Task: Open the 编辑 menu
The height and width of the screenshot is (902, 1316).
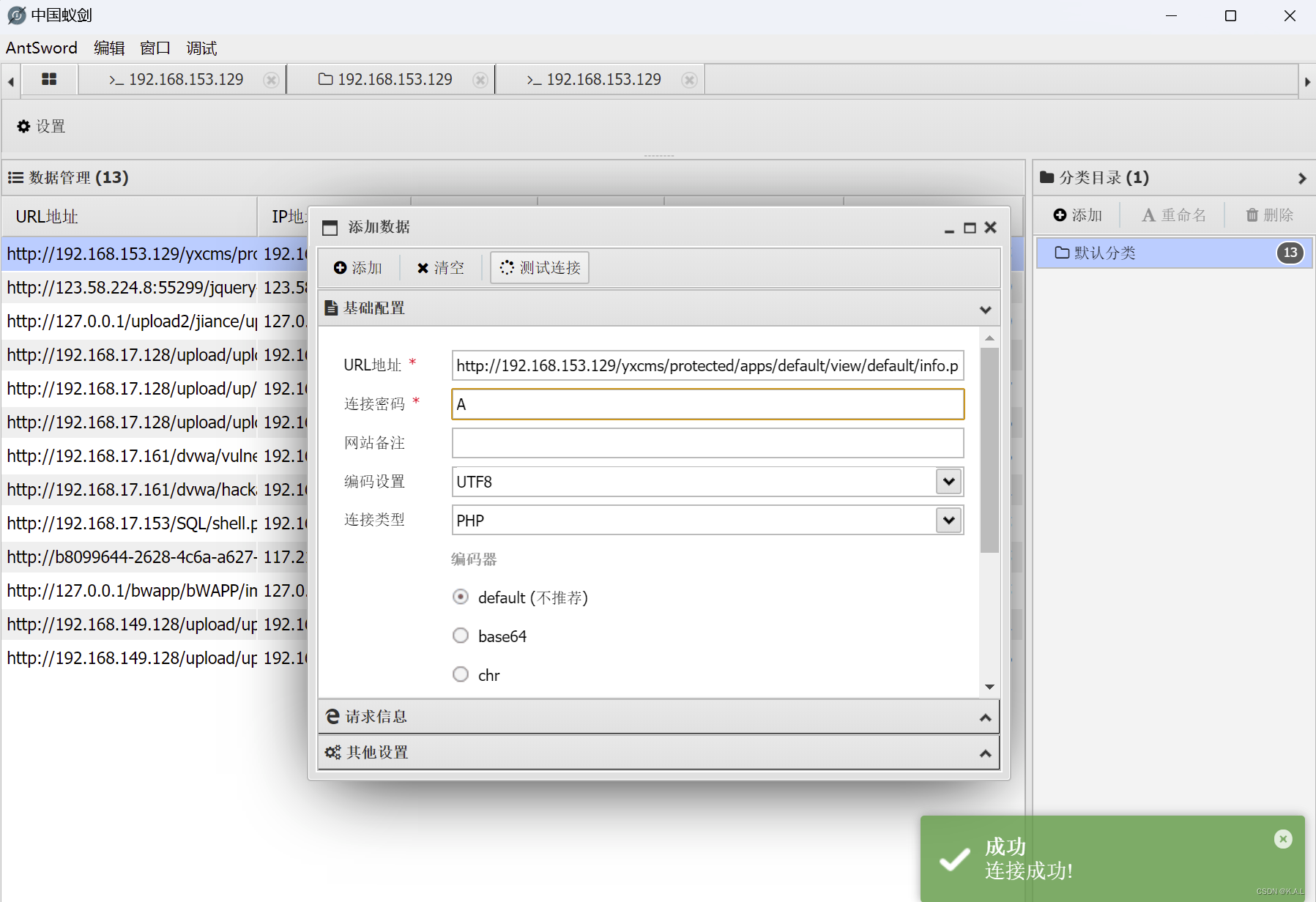Action: [108, 48]
